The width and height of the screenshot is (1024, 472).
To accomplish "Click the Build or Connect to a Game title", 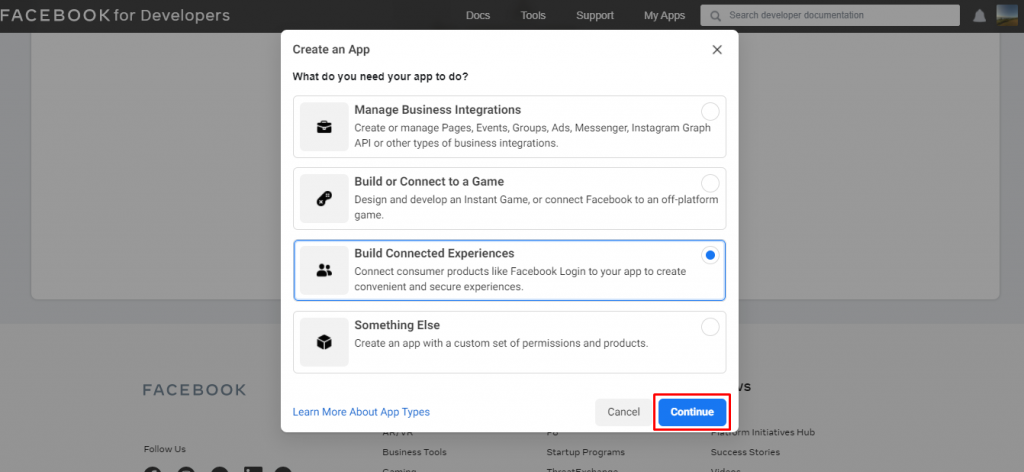I will click(429, 181).
